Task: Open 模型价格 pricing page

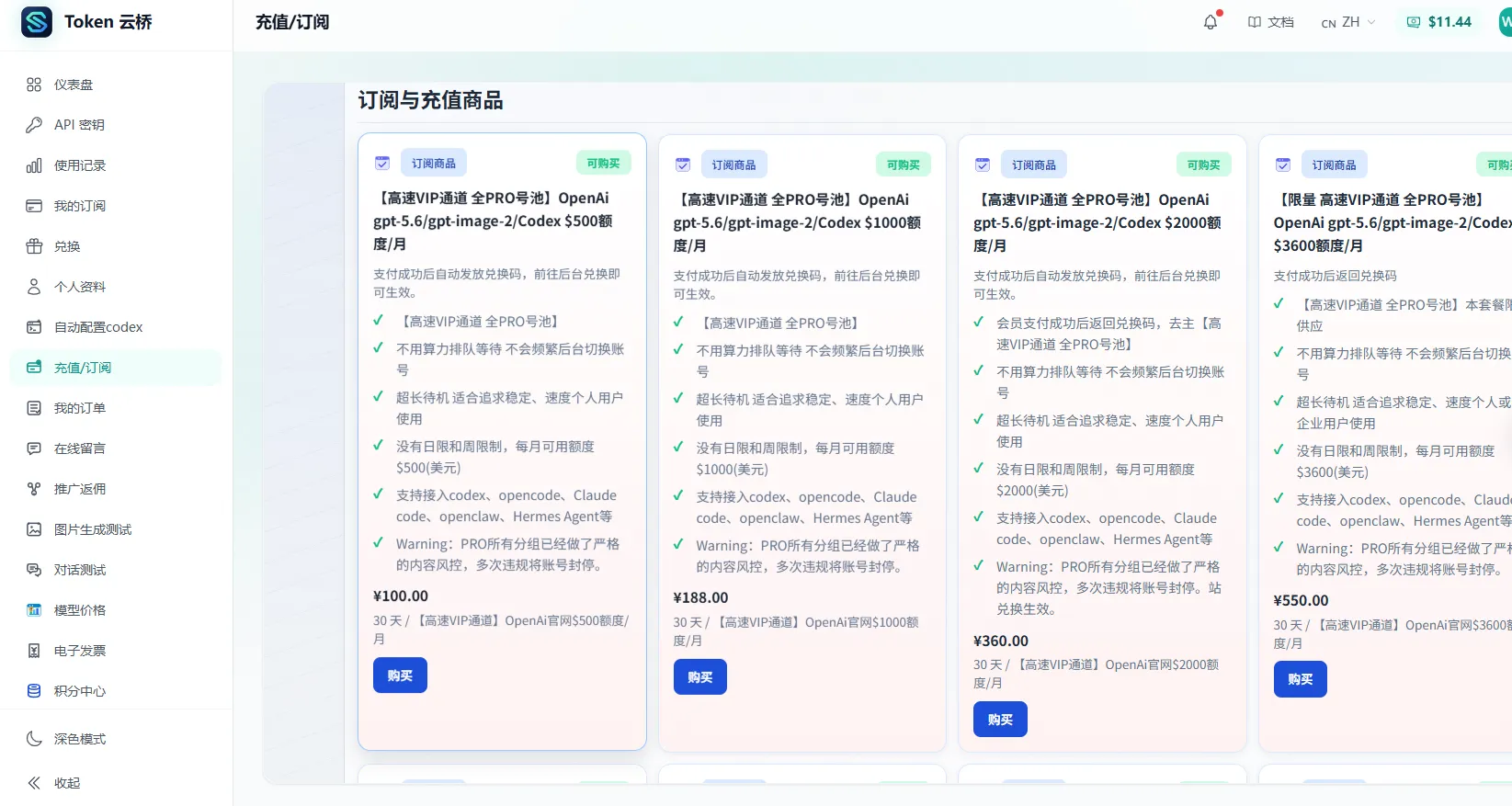Action: click(x=116, y=610)
